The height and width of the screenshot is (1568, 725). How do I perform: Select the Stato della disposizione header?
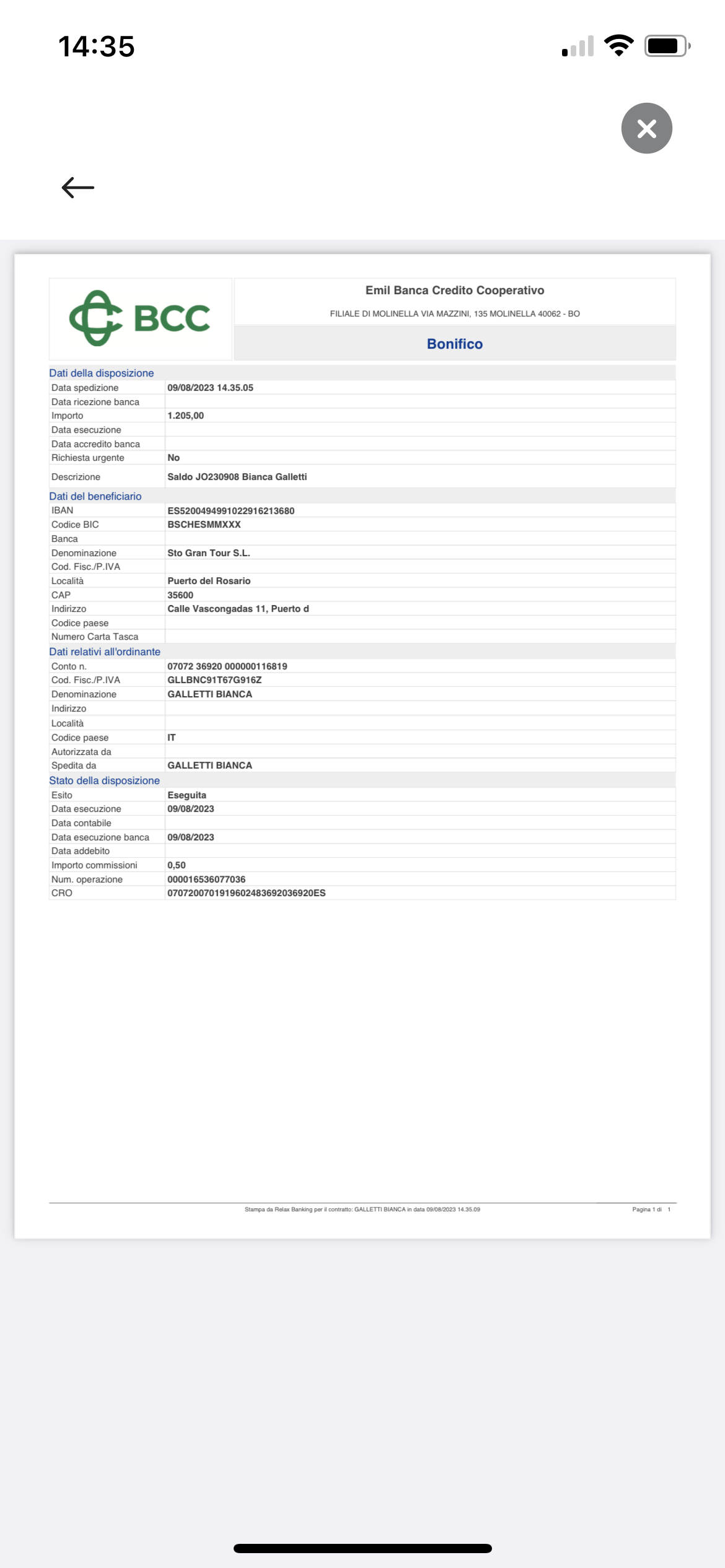pos(104,780)
